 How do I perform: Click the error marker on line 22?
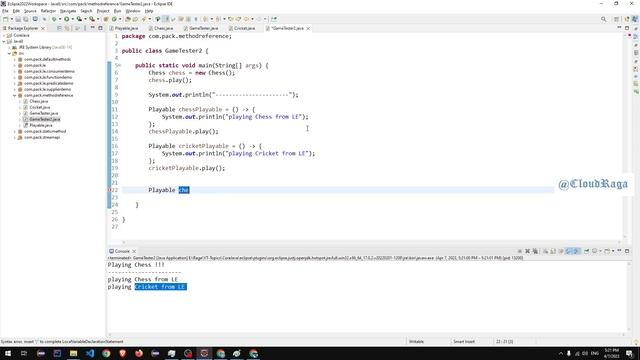point(109,190)
